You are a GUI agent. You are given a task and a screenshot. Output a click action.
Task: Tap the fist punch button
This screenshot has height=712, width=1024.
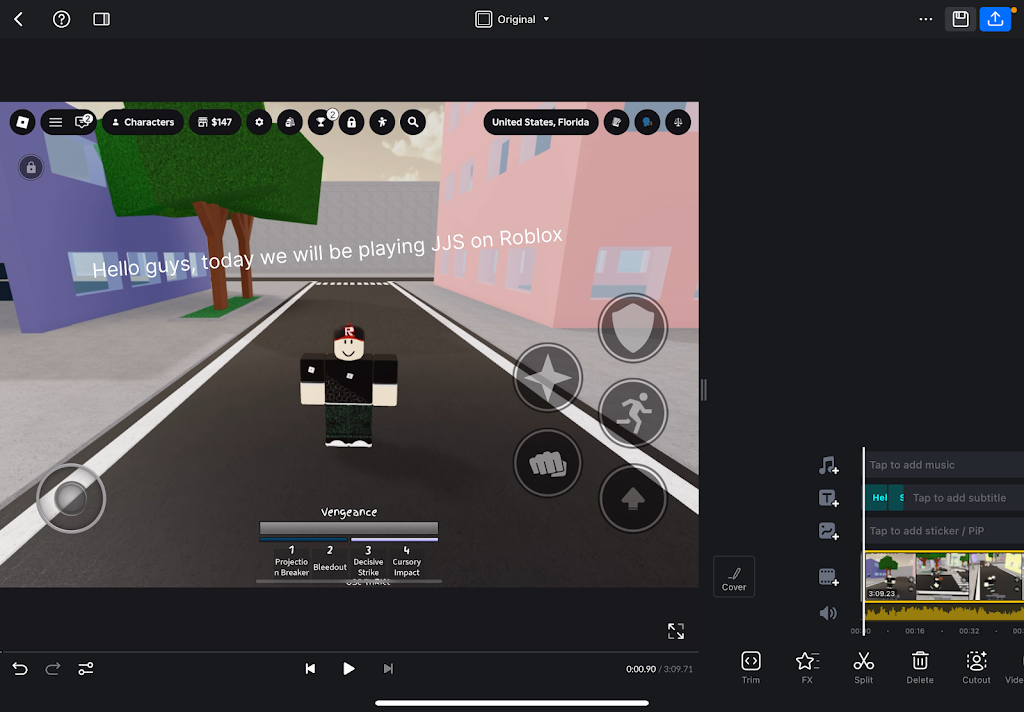click(547, 463)
